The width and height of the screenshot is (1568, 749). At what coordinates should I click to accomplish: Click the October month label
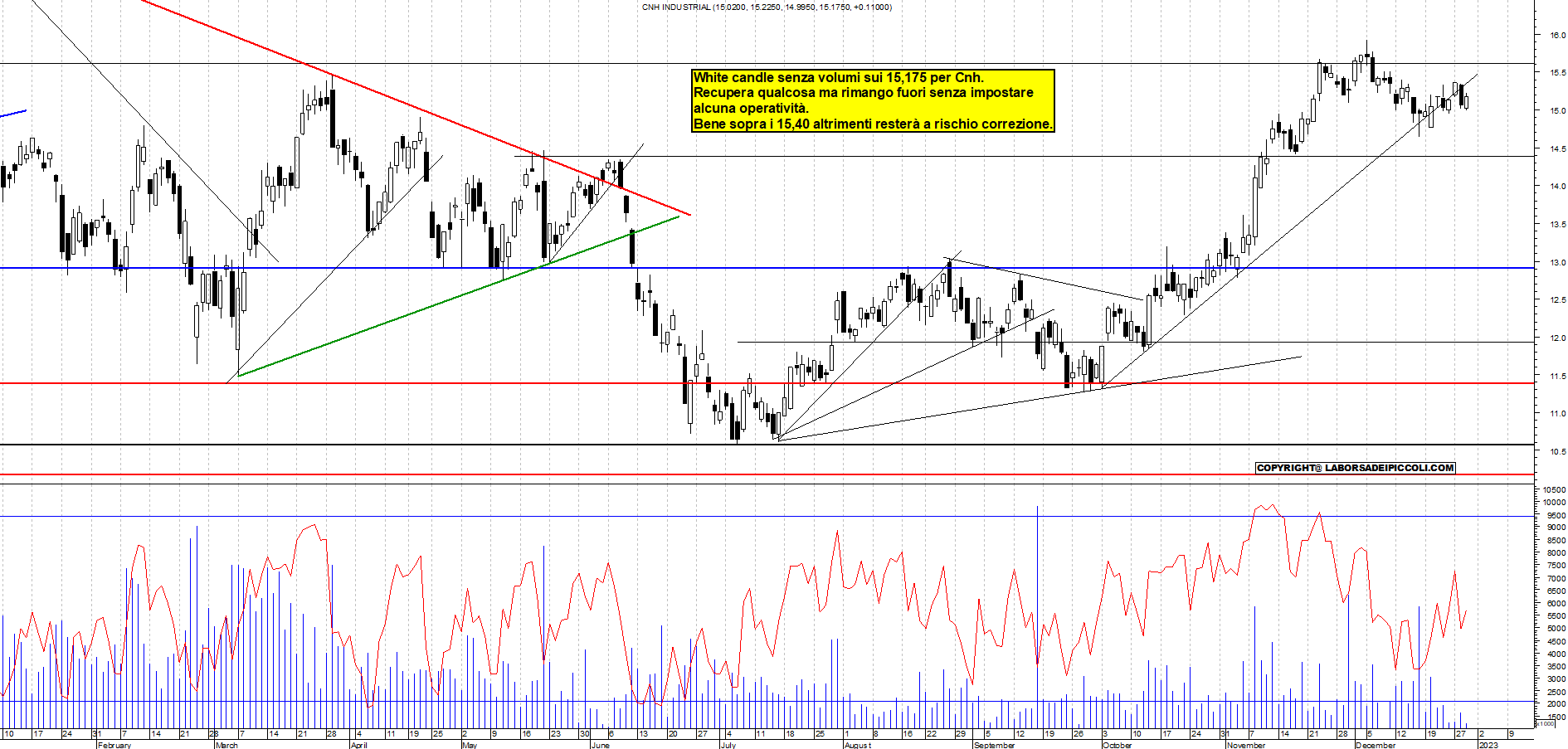coord(1118,745)
